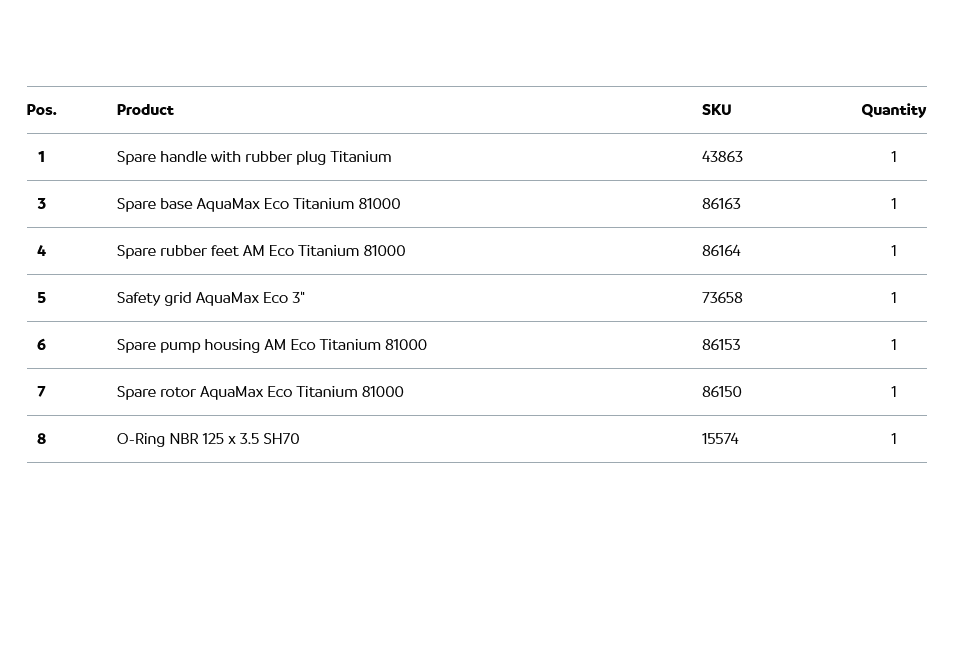Click the O-Ring NBR 125 x 3.5 SH70 product
This screenshot has width=956, height=647.
click(208, 439)
